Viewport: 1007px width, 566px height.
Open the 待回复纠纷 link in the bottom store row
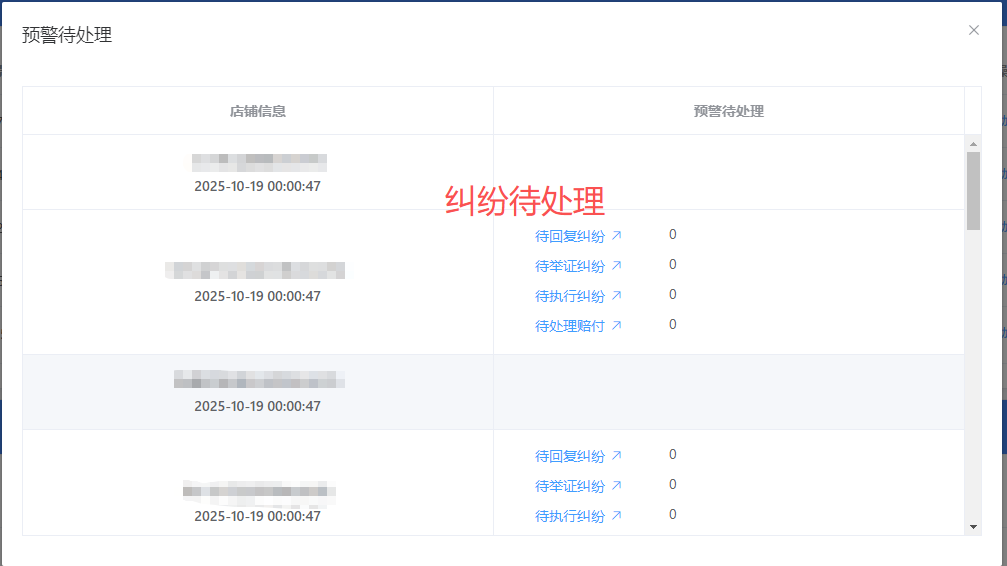[570, 456]
